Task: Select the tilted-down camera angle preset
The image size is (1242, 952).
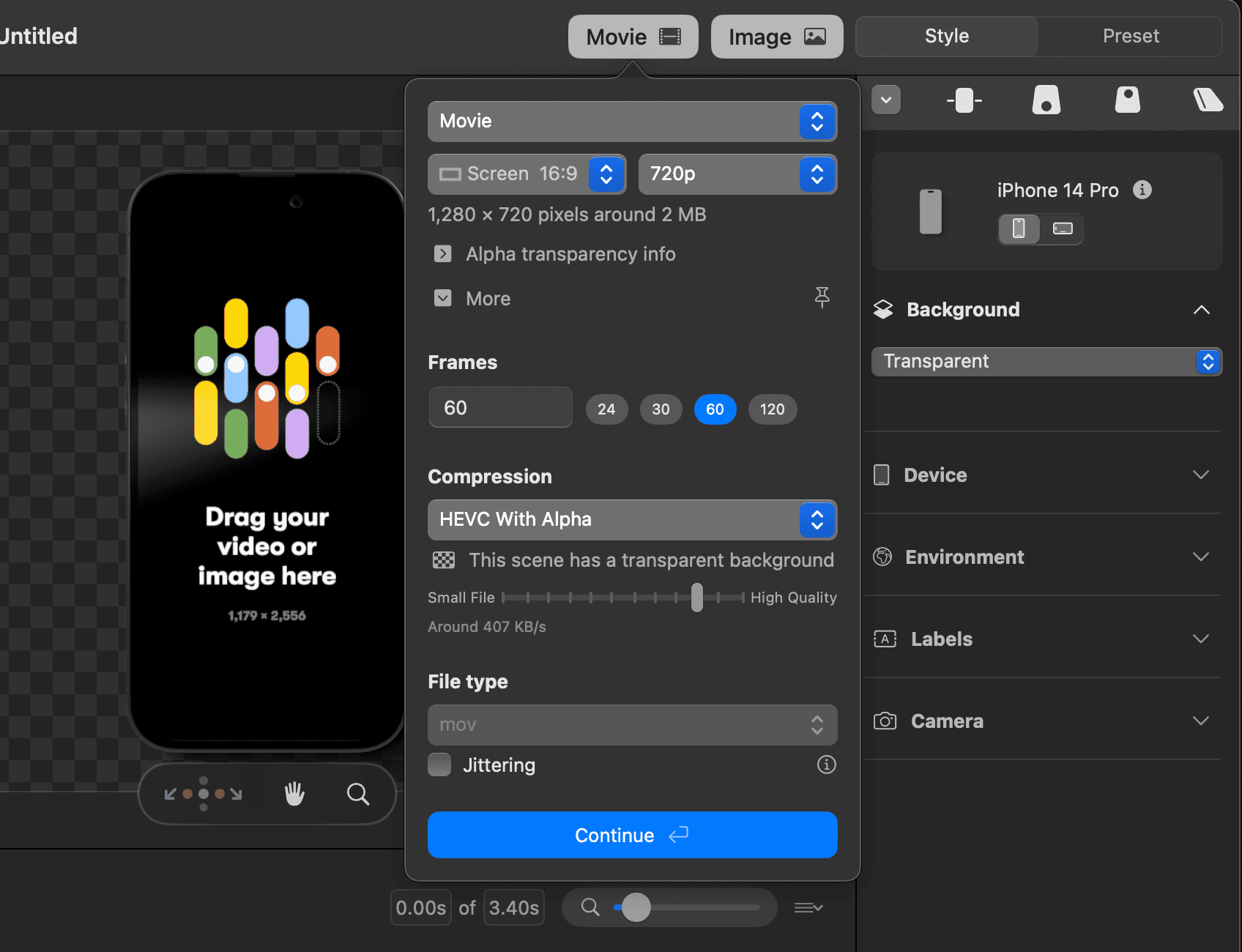Action: point(1127,100)
